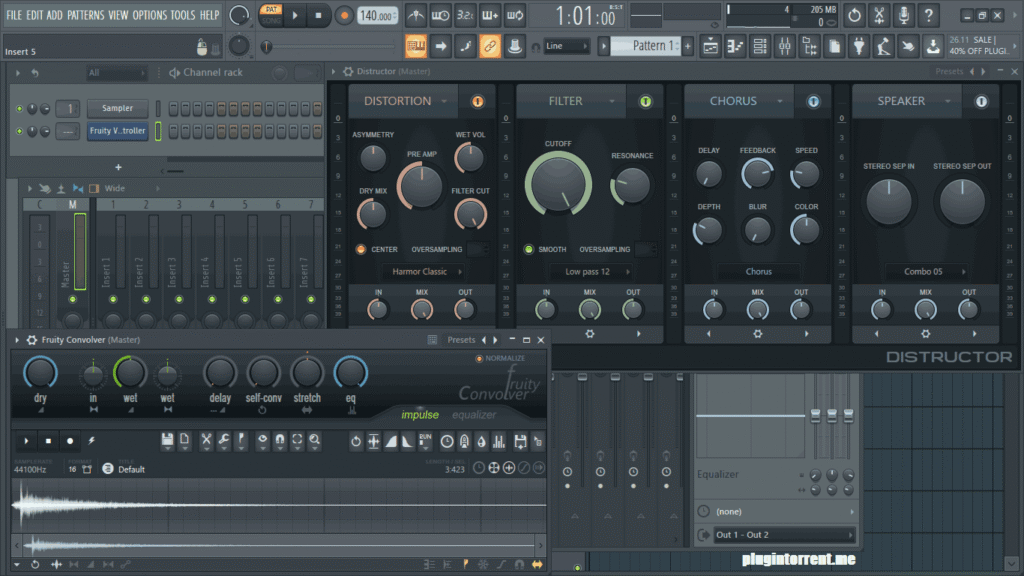Open the Out 1 - Out 2 output dropdown
The width and height of the screenshot is (1024, 576).
[x=784, y=535]
